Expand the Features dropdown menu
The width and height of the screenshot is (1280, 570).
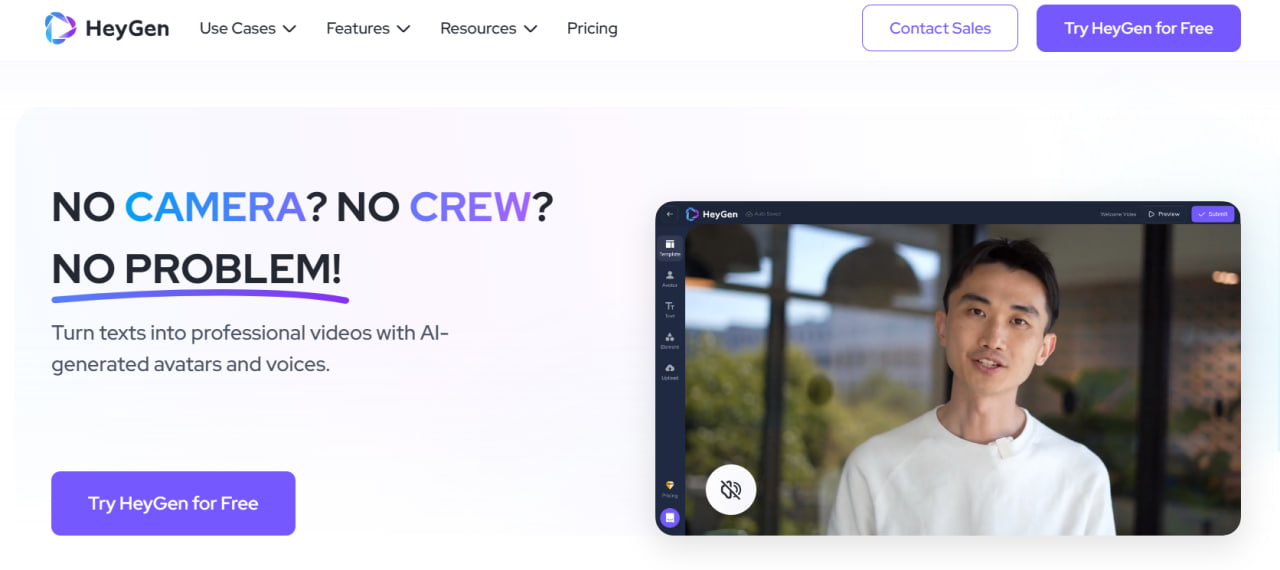click(x=368, y=28)
